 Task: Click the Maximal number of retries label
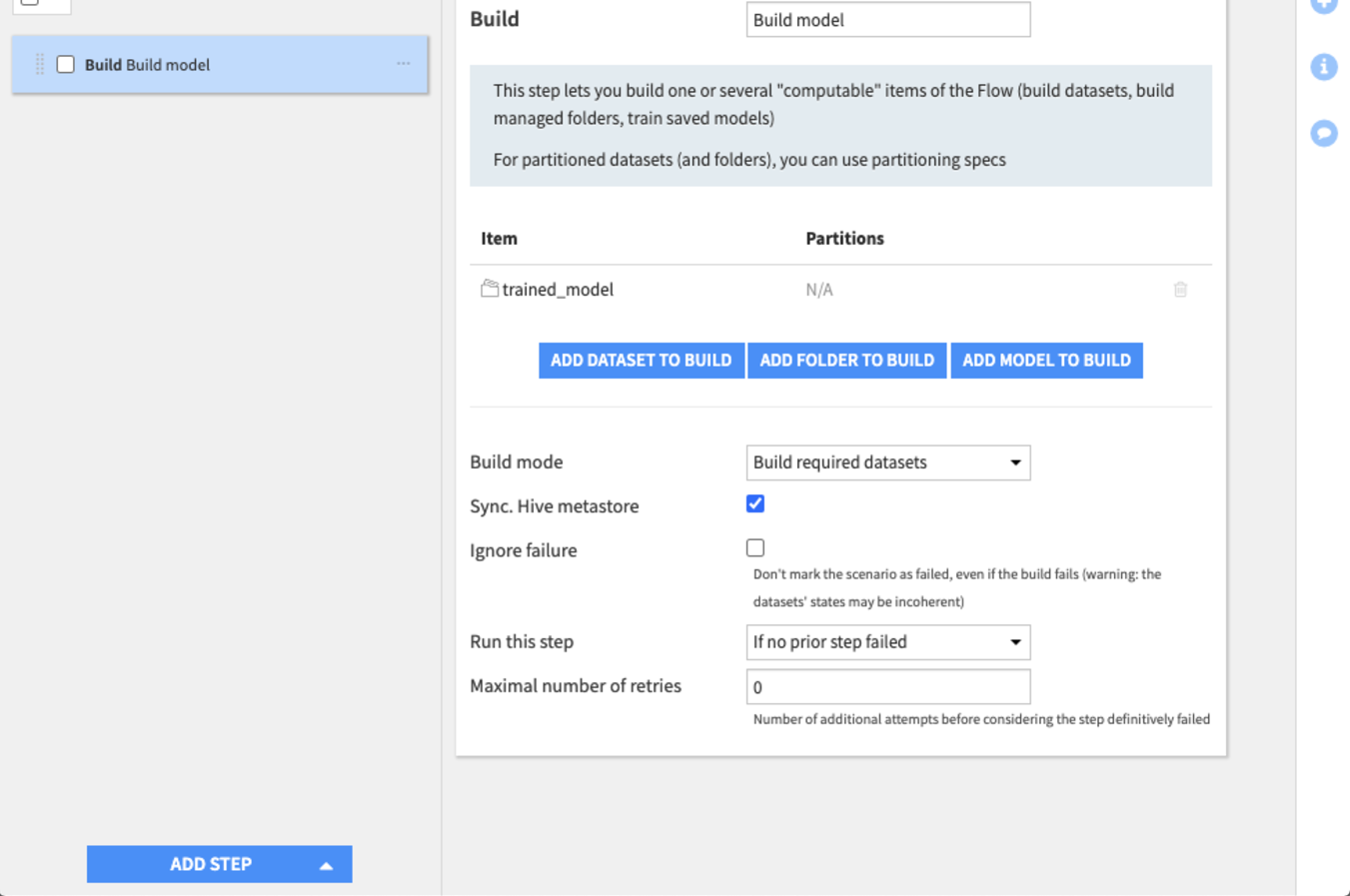click(x=576, y=686)
